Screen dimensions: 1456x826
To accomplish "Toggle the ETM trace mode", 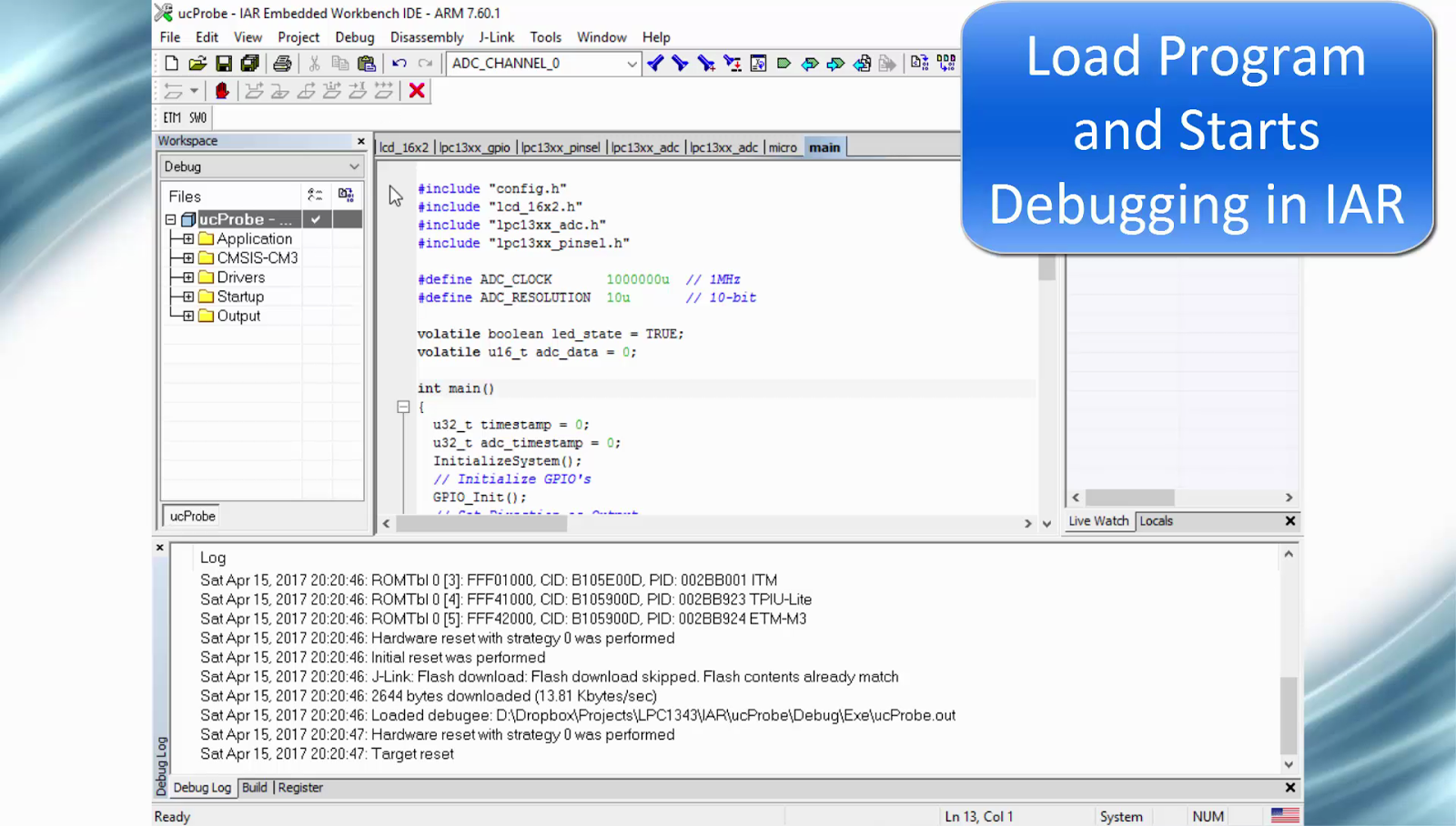I will point(172,117).
